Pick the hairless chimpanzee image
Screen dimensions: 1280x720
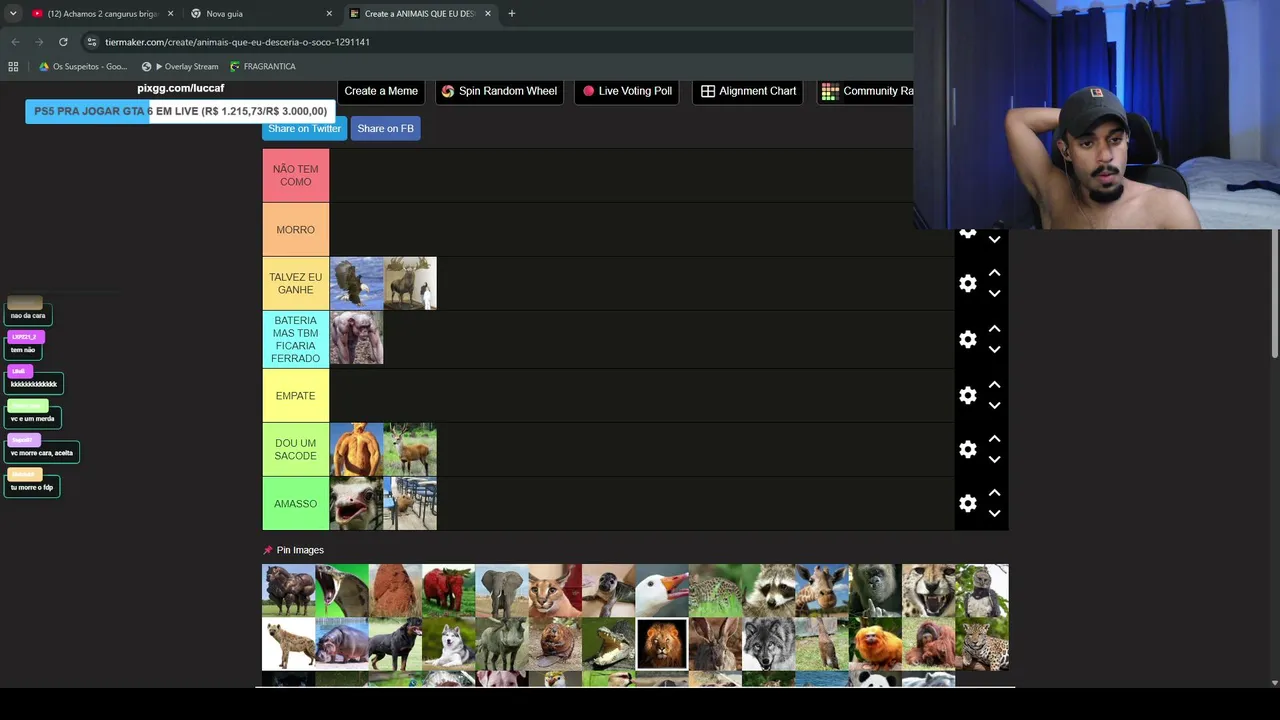(357, 338)
